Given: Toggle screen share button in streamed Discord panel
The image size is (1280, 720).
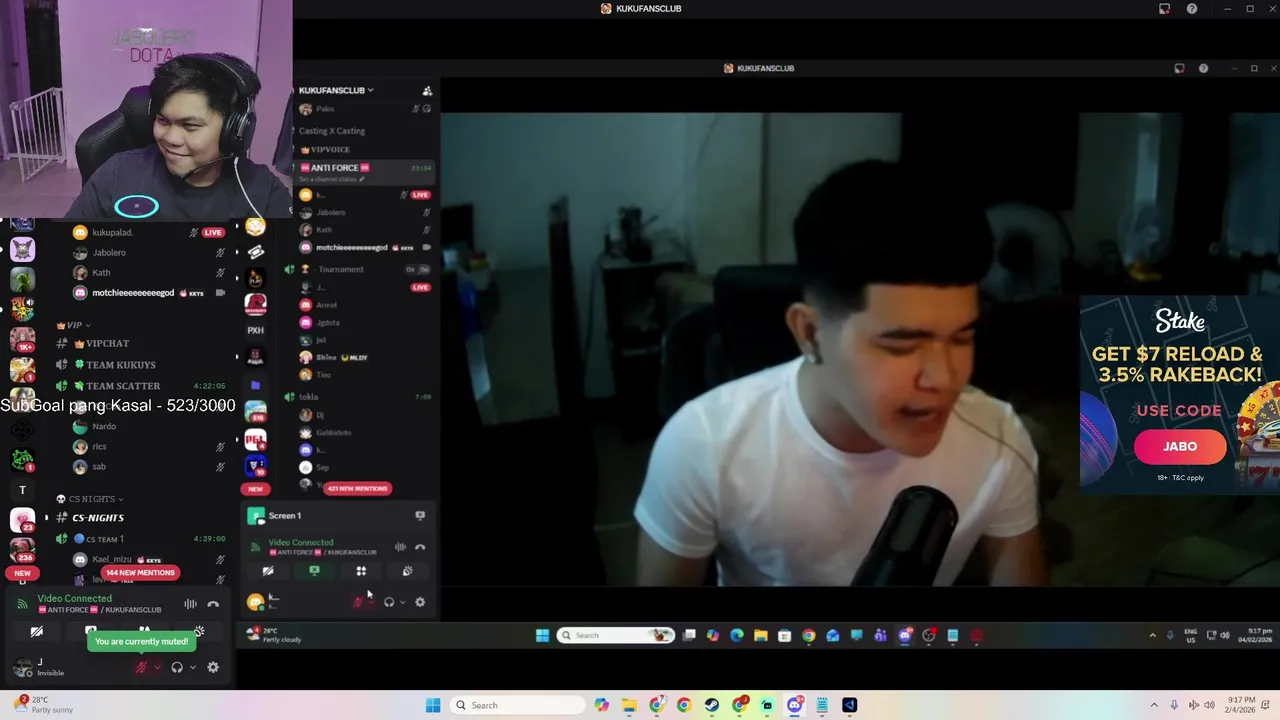Looking at the screenshot, I should [314, 571].
